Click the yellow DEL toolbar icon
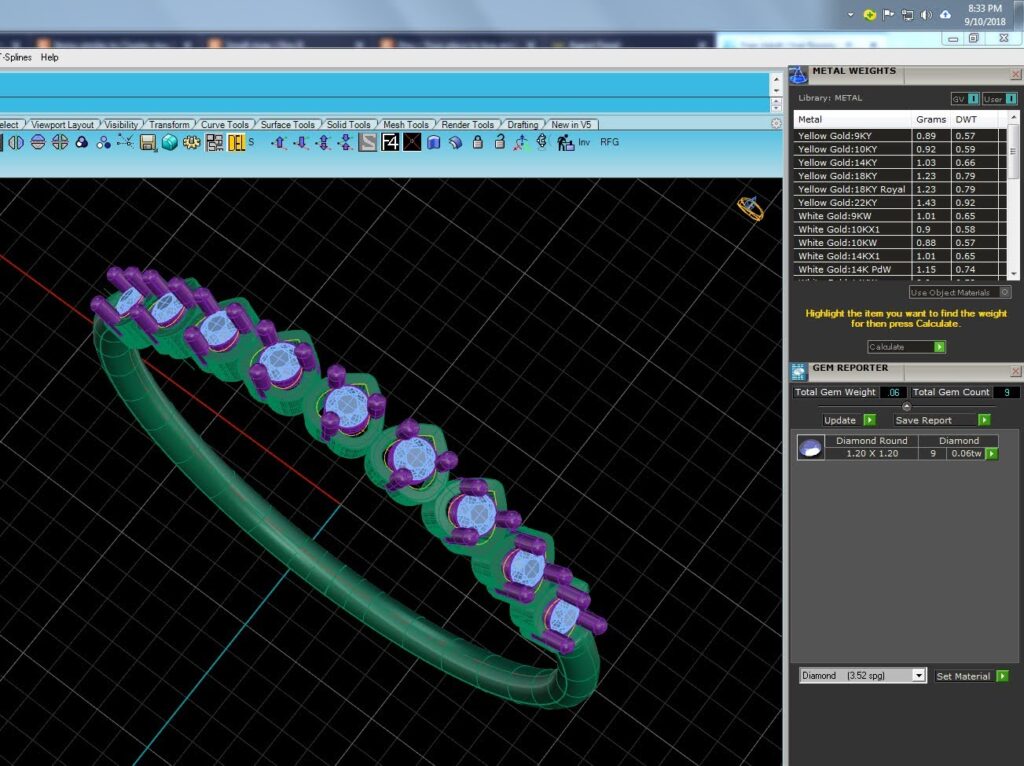The image size is (1024, 766). coord(236,142)
